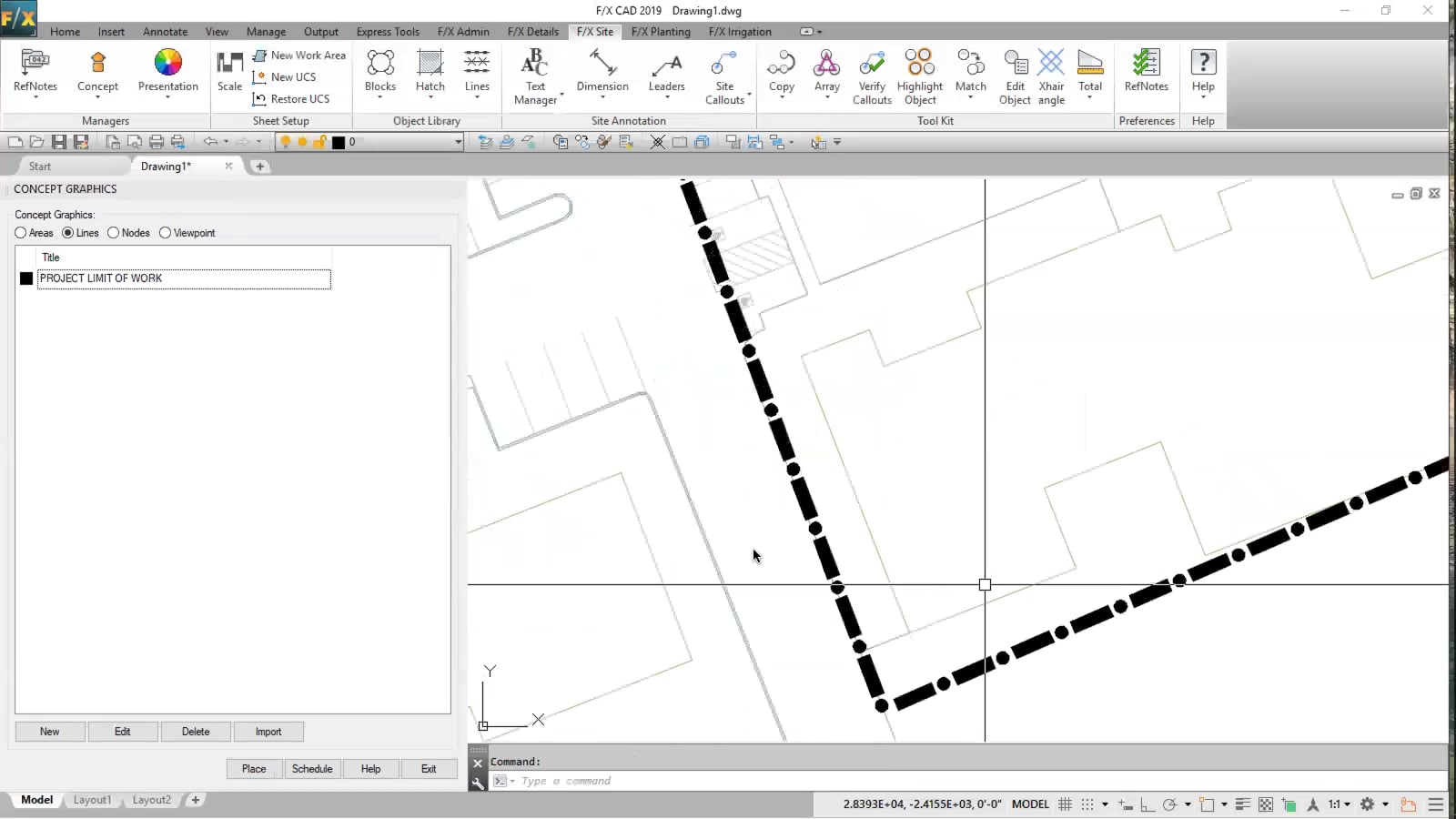Image resolution: width=1456 pixels, height=819 pixels.
Task: Open the annotation scale 1:1 dropdown
Action: pyautogui.click(x=1339, y=804)
